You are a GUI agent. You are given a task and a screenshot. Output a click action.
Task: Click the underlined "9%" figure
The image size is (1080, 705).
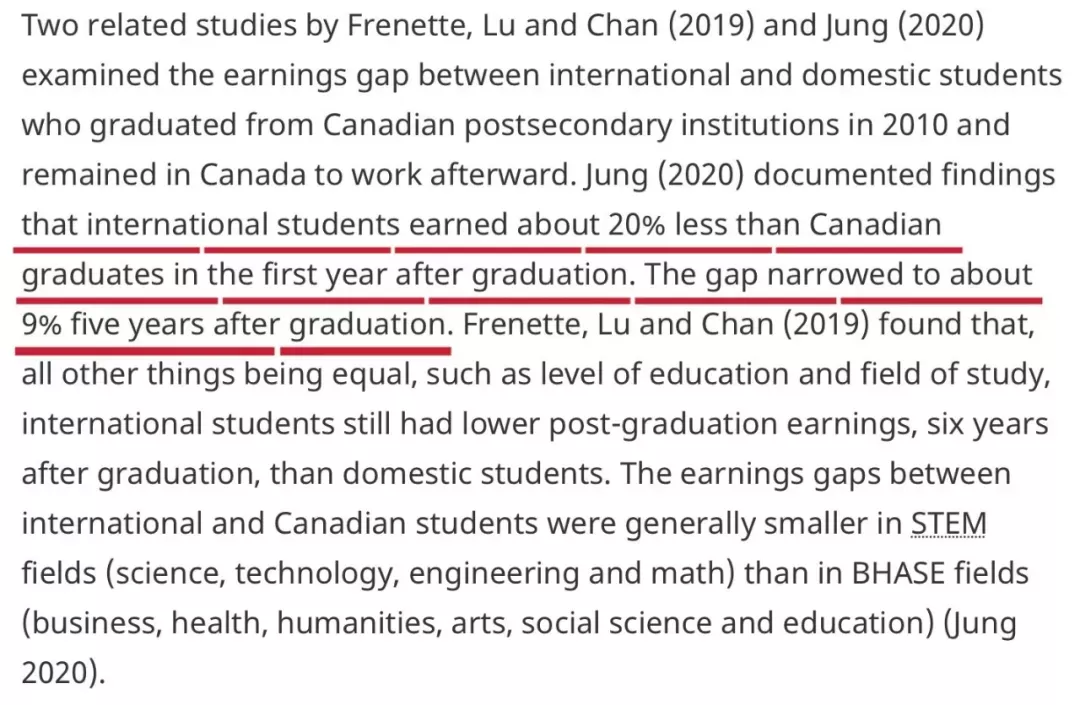[41, 324]
